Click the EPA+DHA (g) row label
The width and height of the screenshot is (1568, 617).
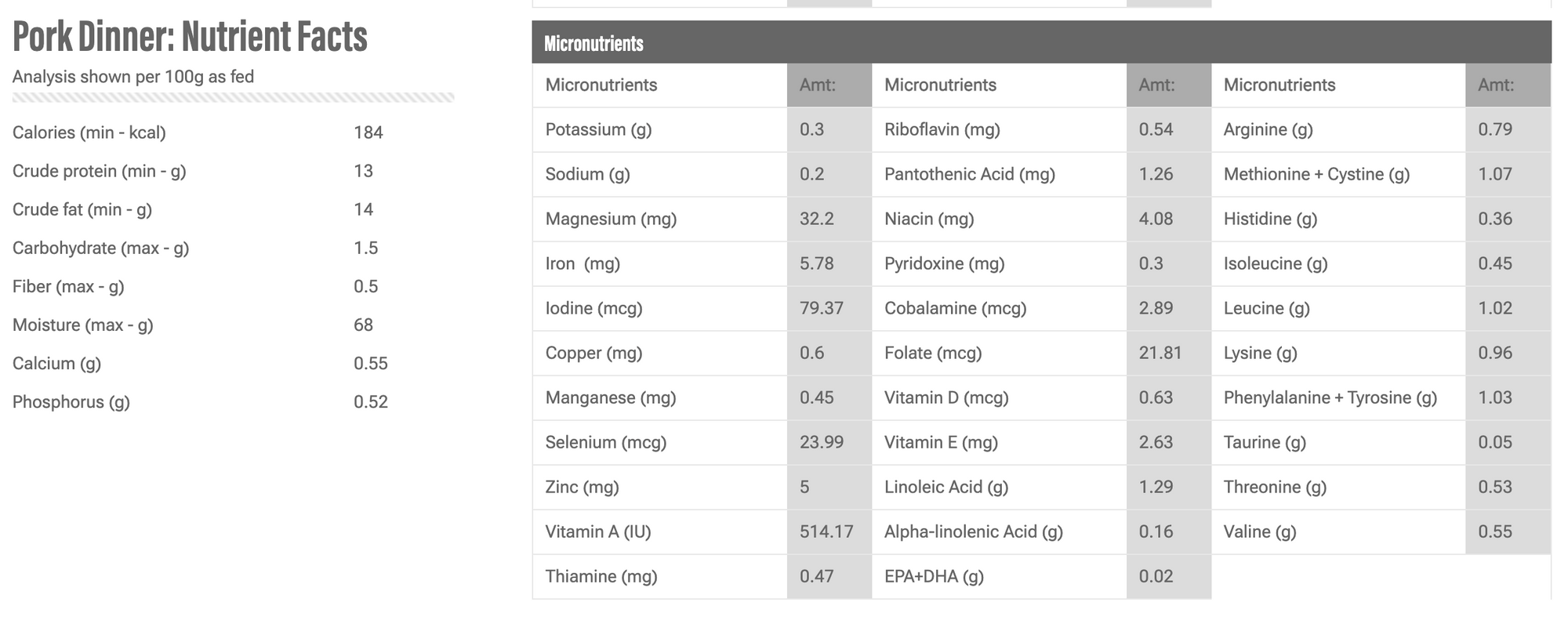click(x=934, y=576)
